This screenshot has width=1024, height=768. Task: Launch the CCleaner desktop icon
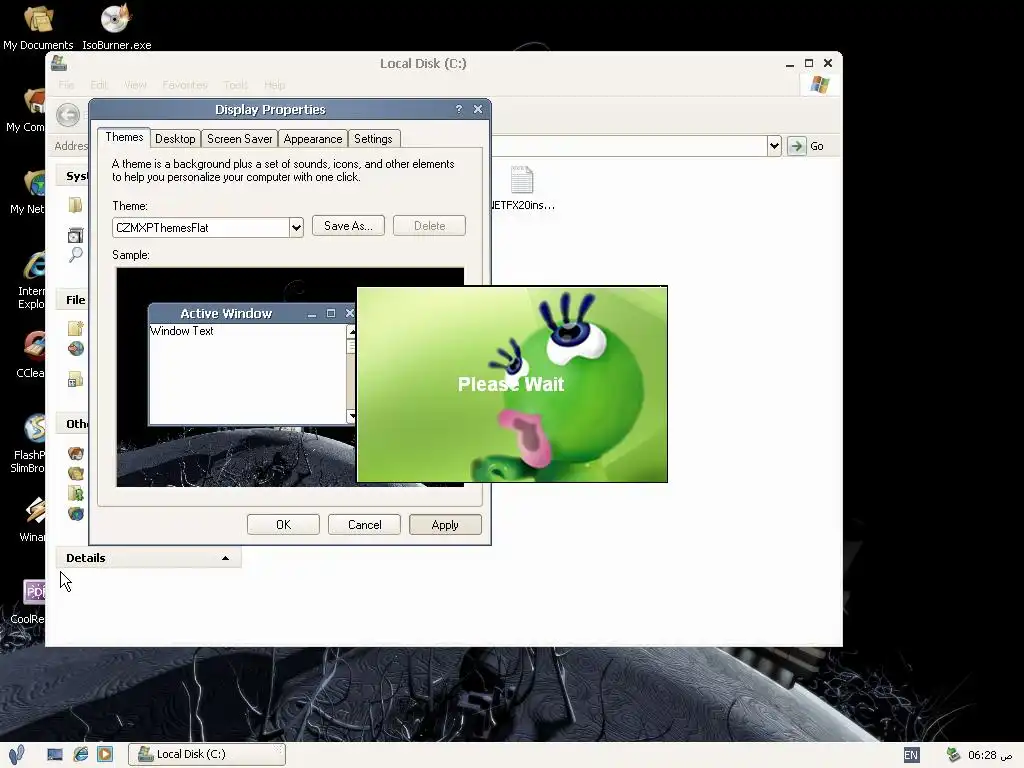tap(30, 355)
